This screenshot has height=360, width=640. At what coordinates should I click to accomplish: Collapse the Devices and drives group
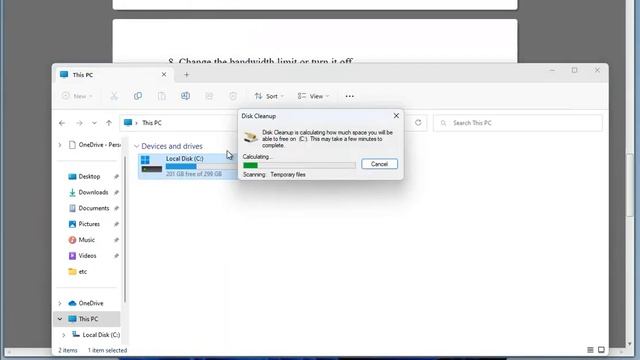point(136,146)
